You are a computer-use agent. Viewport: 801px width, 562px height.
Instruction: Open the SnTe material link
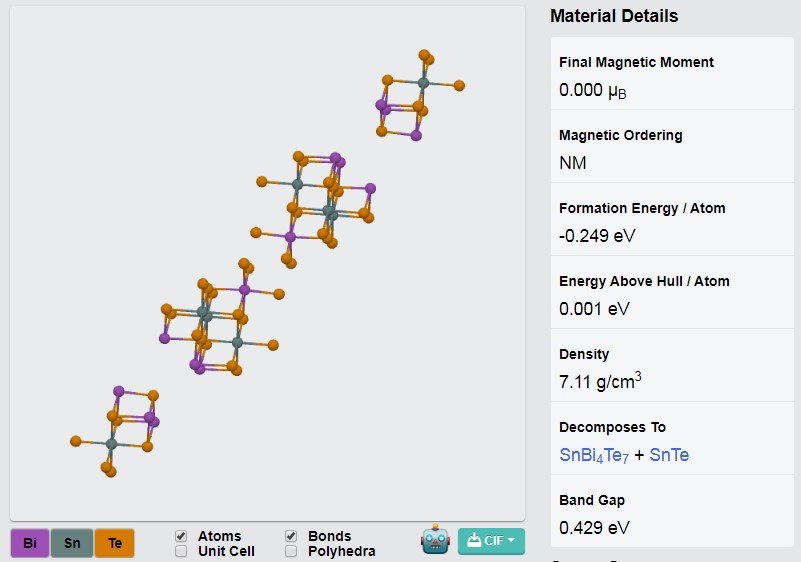pos(669,455)
